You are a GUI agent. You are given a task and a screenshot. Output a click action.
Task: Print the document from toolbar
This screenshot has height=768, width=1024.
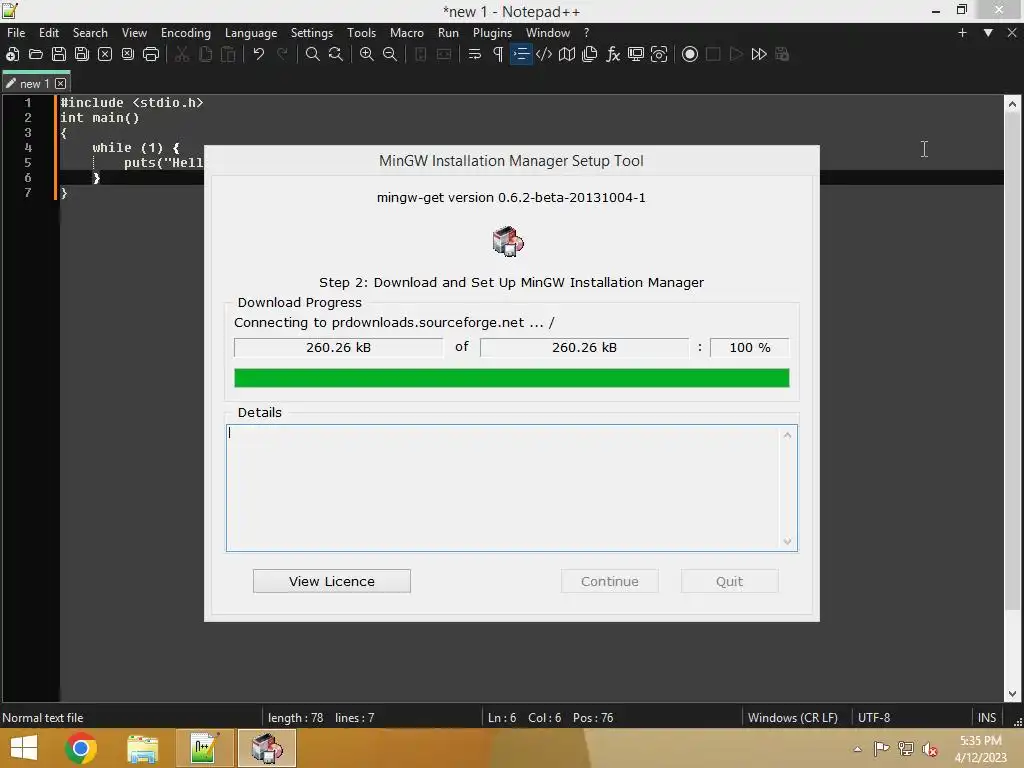click(x=151, y=54)
